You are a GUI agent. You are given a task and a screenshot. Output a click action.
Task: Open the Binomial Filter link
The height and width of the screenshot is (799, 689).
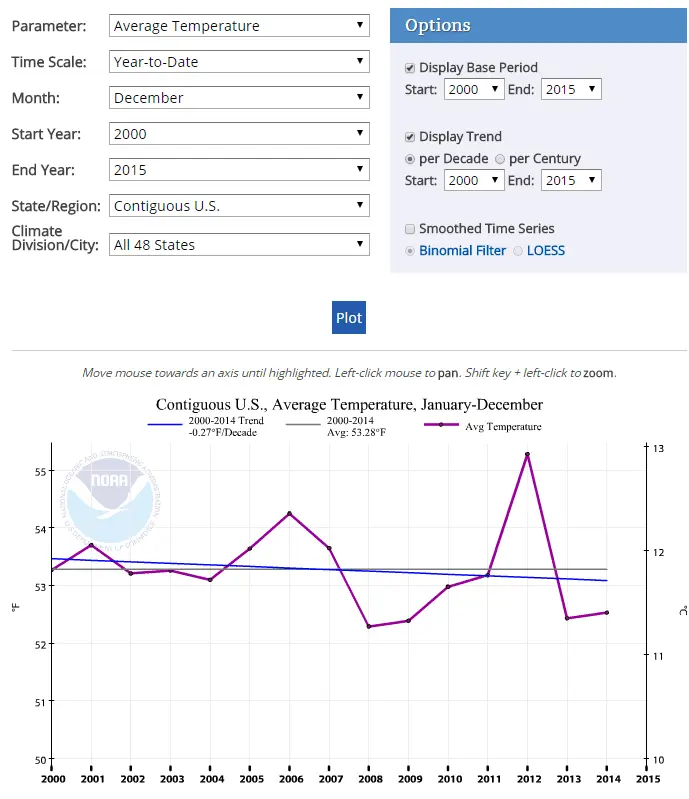[462, 251]
